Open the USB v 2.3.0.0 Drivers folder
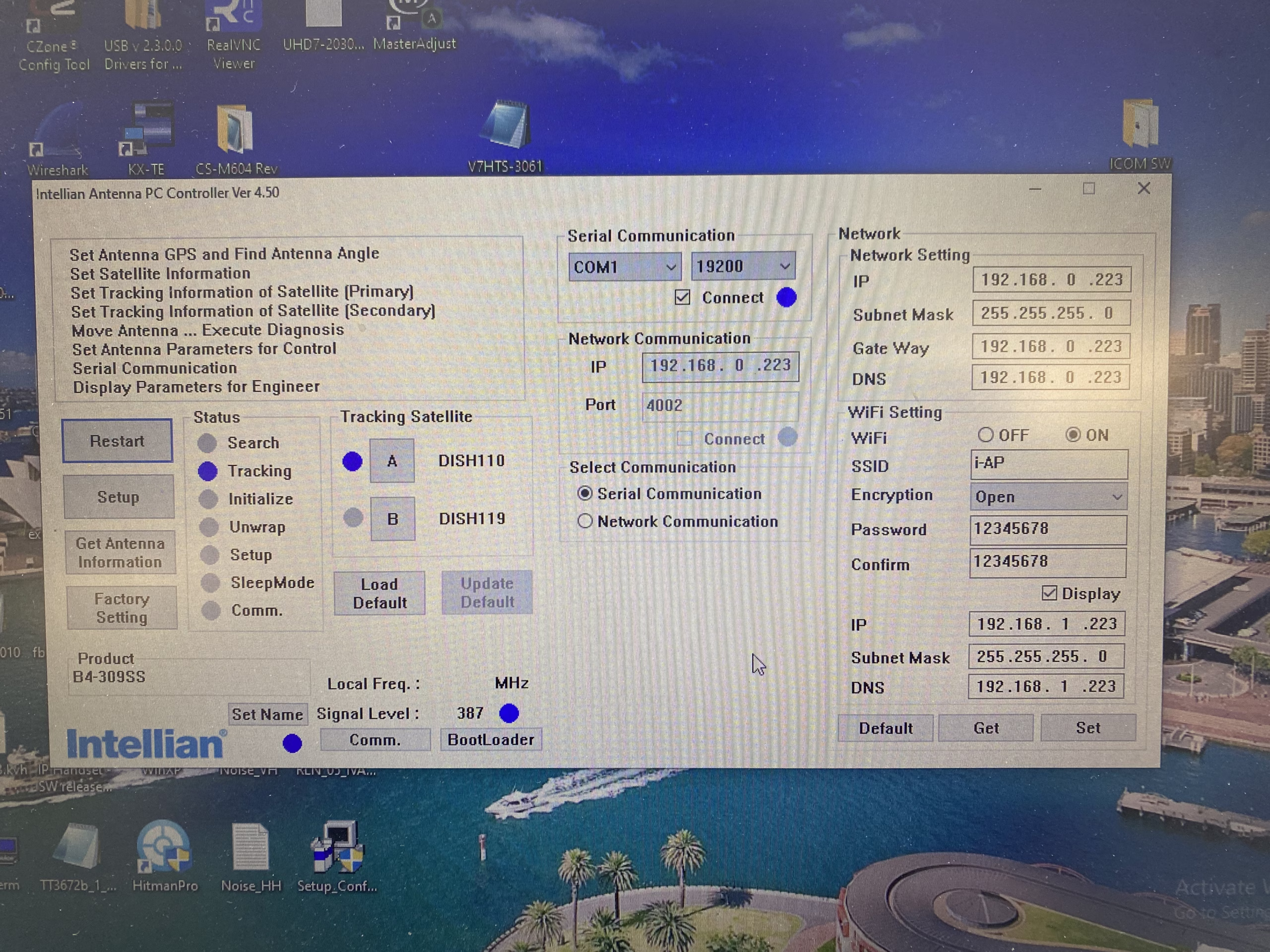 tap(143, 36)
